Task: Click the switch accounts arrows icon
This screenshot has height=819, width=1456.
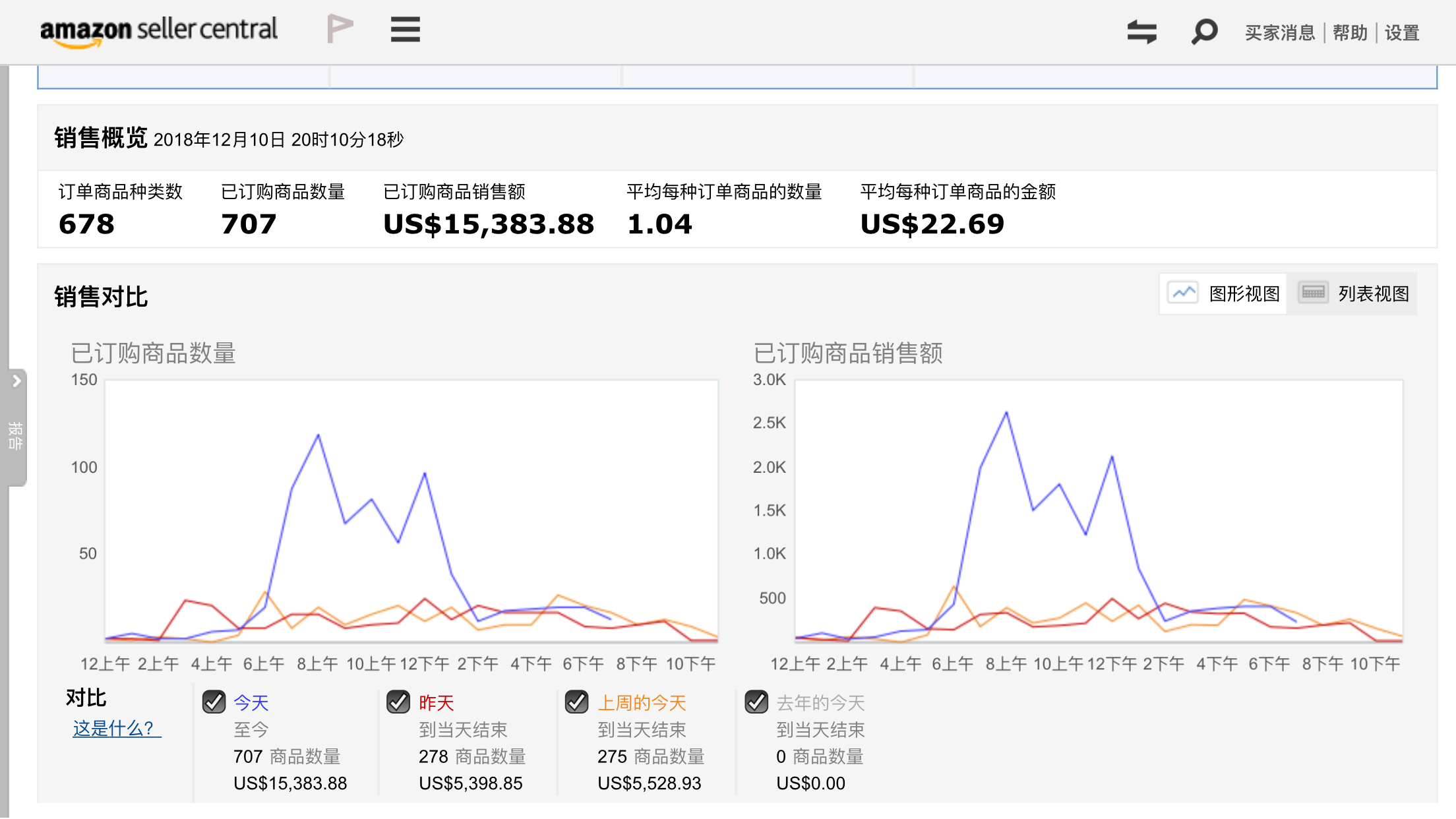Action: (1141, 32)
